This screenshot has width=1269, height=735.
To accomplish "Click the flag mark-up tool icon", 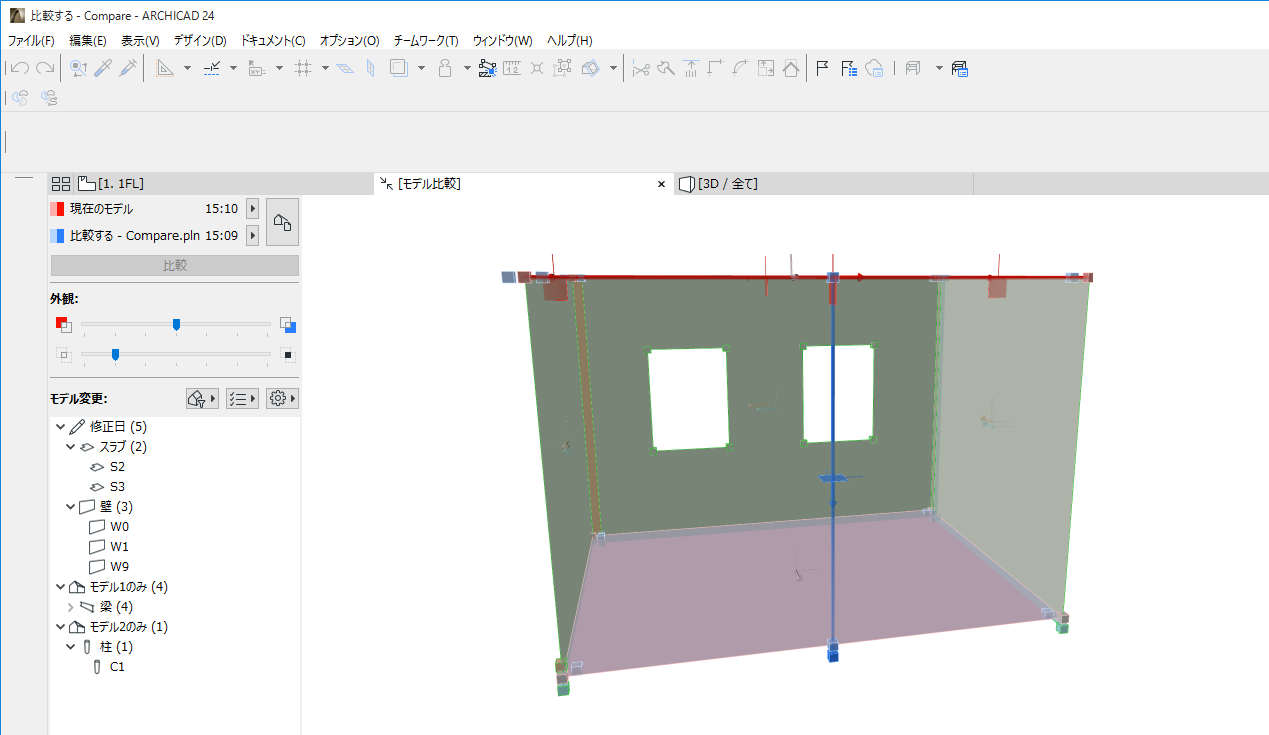I will pos(822,68).
